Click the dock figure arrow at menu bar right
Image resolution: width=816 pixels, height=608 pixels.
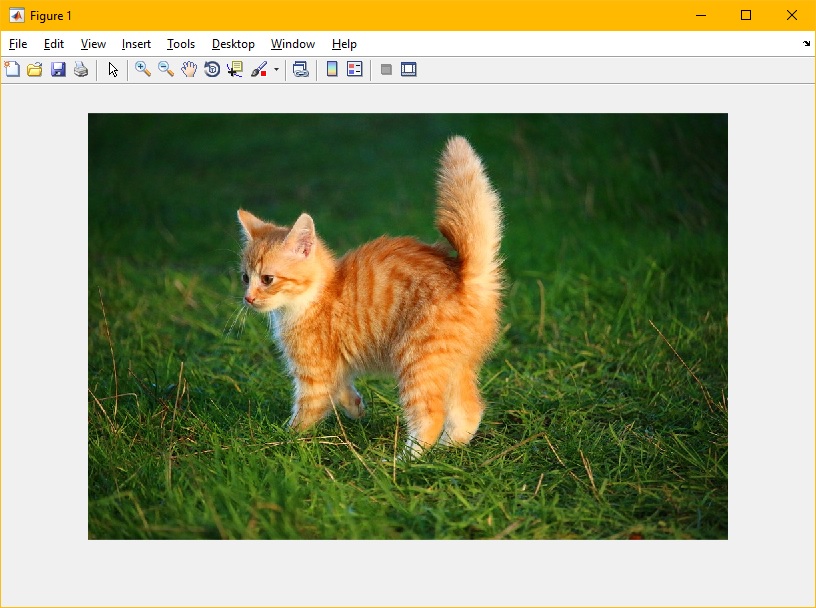click(806, 44)
